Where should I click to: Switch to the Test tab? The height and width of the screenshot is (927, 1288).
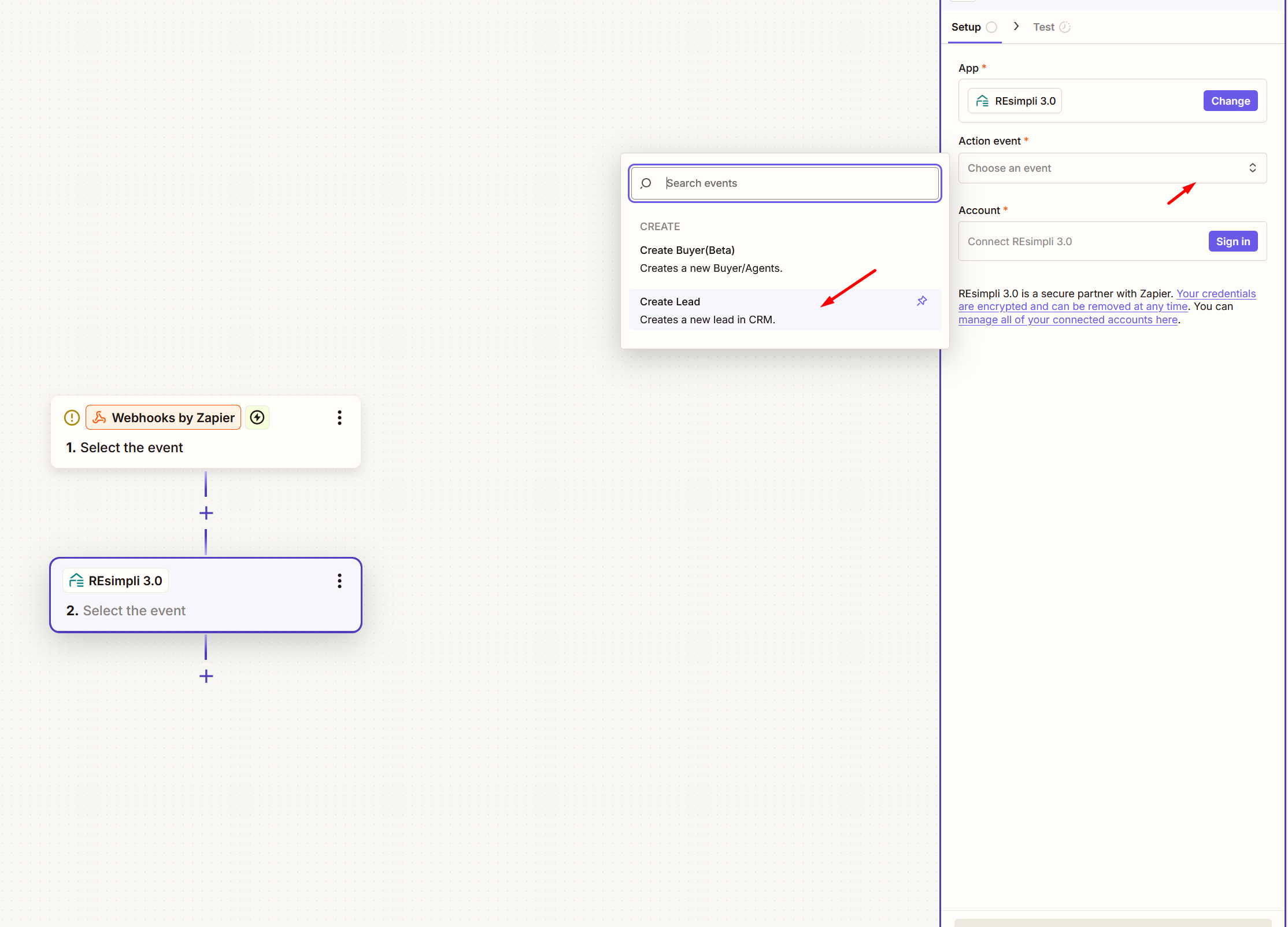click(1043, 27)
